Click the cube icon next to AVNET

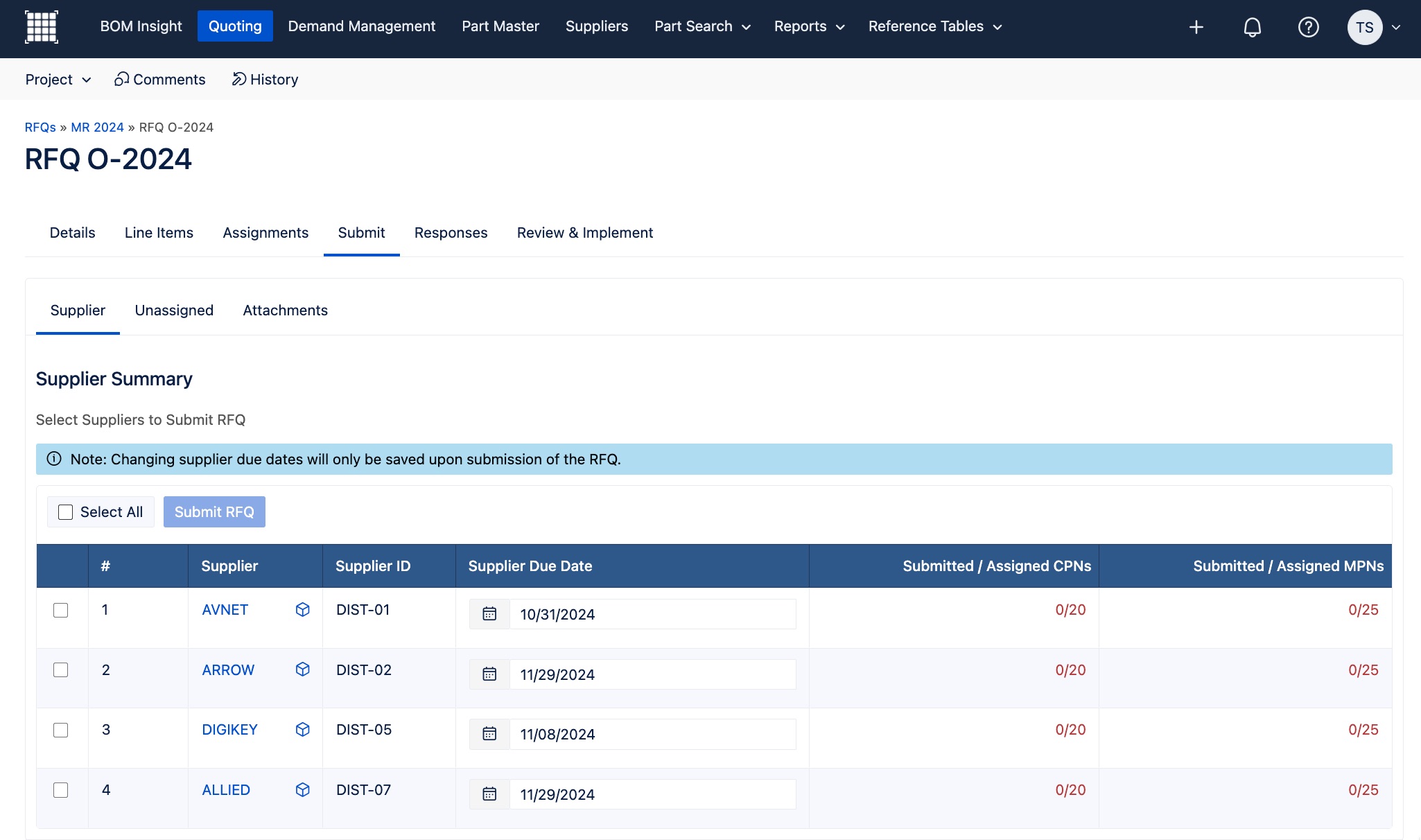[x=302, y=609]
